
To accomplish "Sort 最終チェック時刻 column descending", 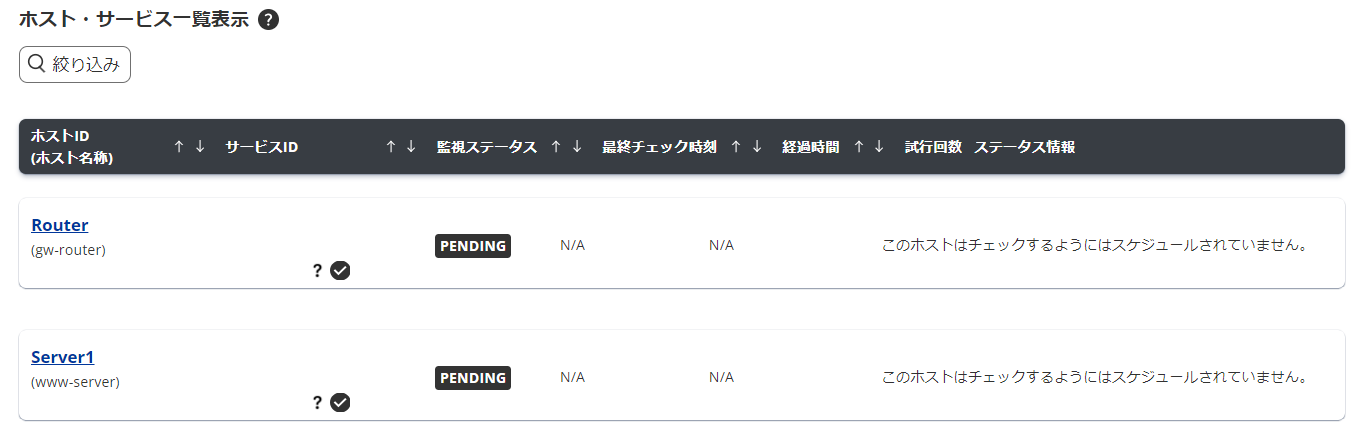I will pos(757,147).
